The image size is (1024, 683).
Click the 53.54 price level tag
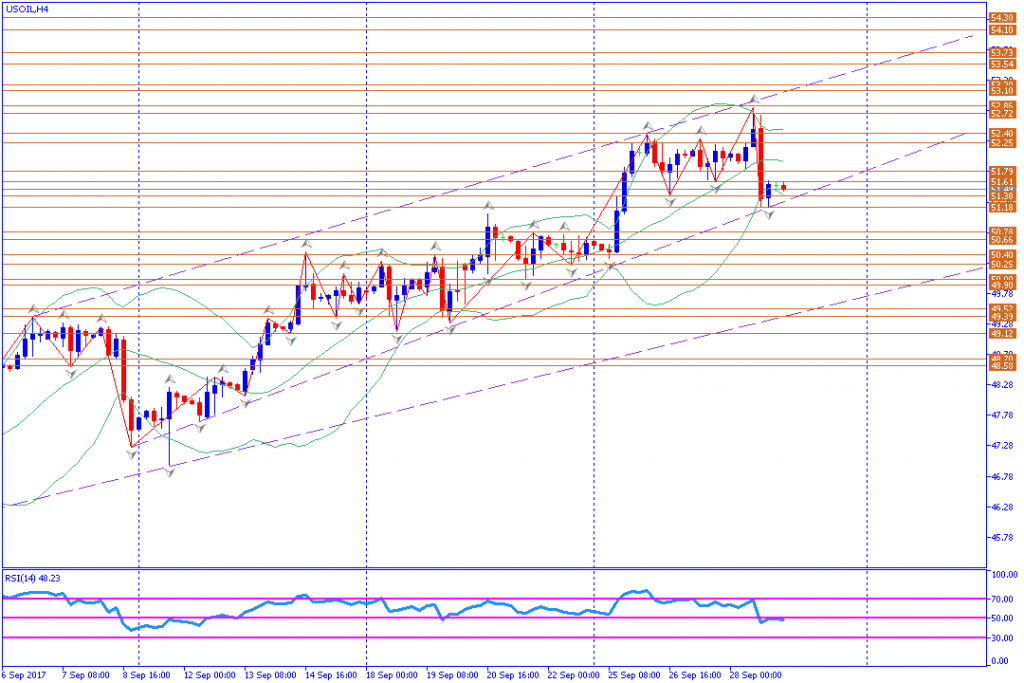click(1002, 64)
